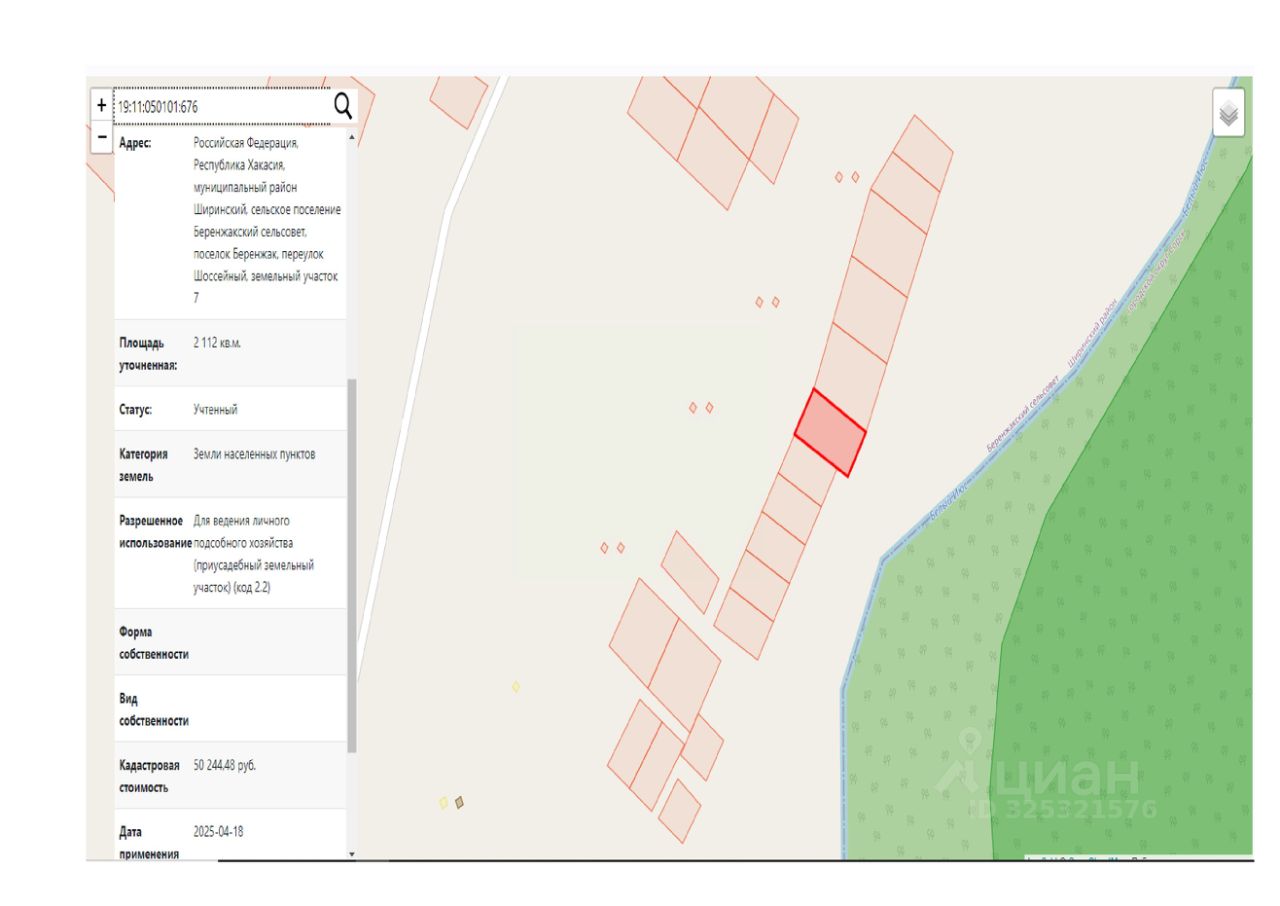Select the Категория земель row
This screenshot has height=906, width=1280.
pos(230,465)
